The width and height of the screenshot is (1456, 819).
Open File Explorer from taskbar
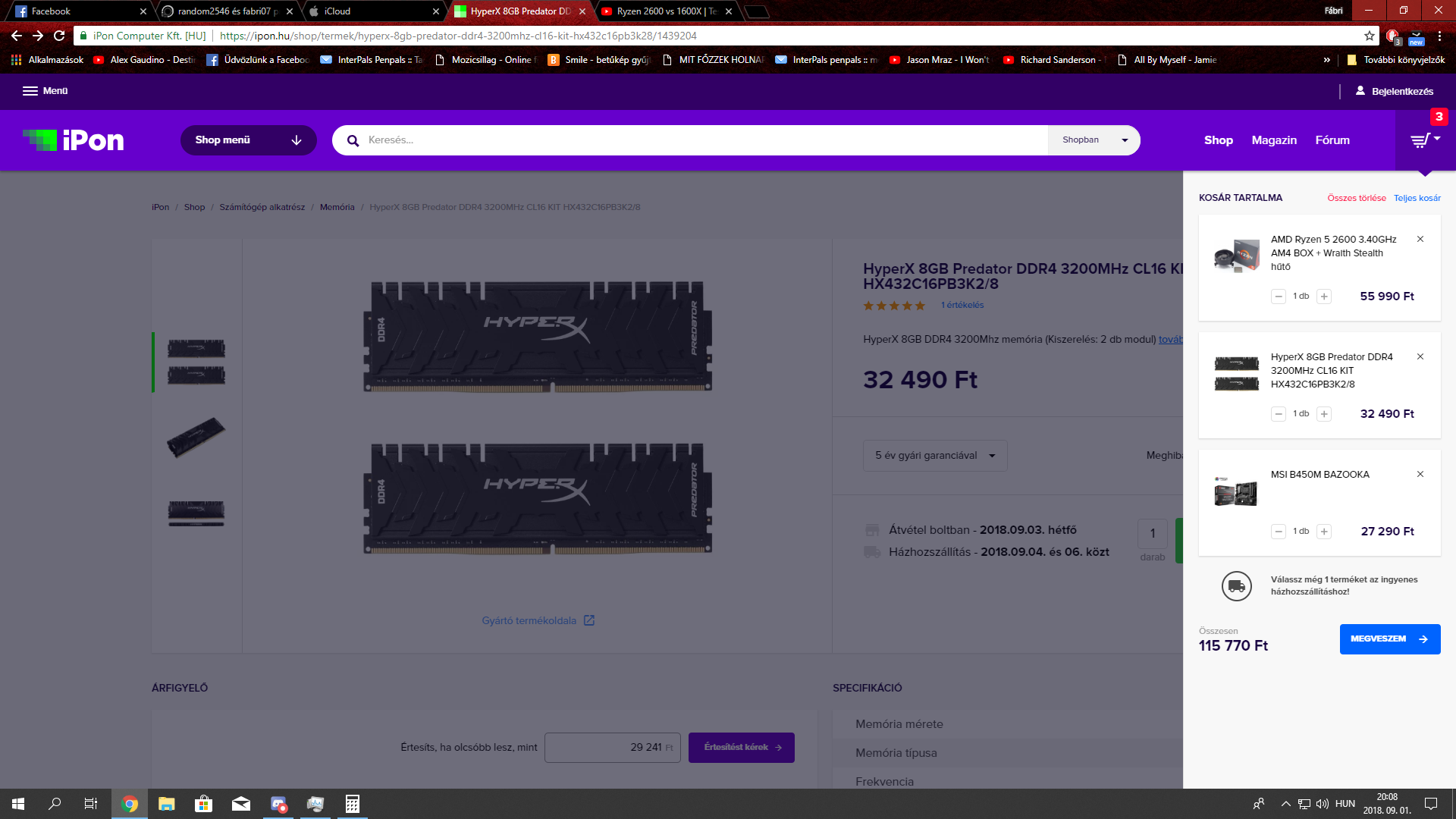(167, 804)
